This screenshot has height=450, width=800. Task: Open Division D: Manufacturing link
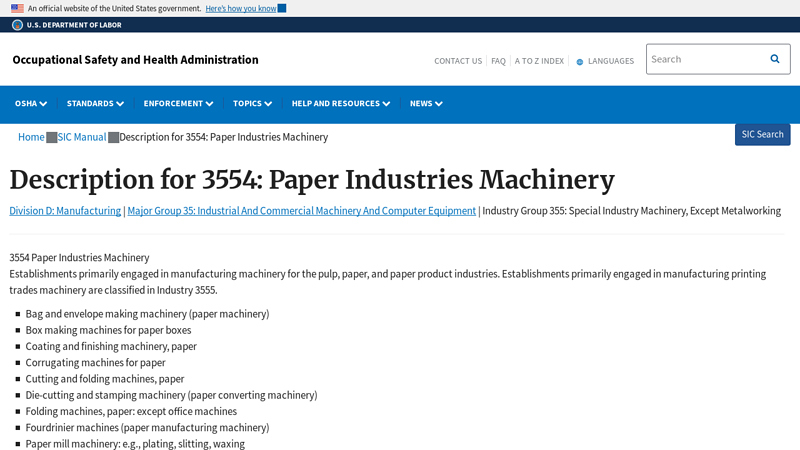coord(65,211)
